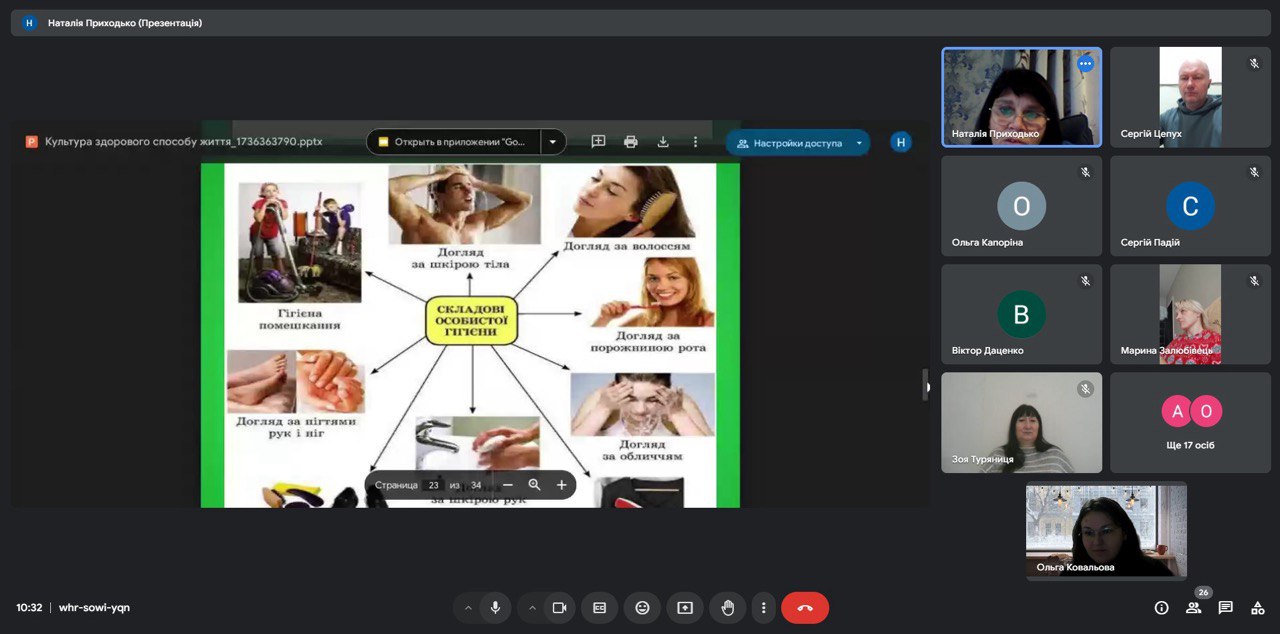Open the meeting chat panel
Image resolution: width=1280 pixels, height=634 pixels.
(x=1225, y=608)
